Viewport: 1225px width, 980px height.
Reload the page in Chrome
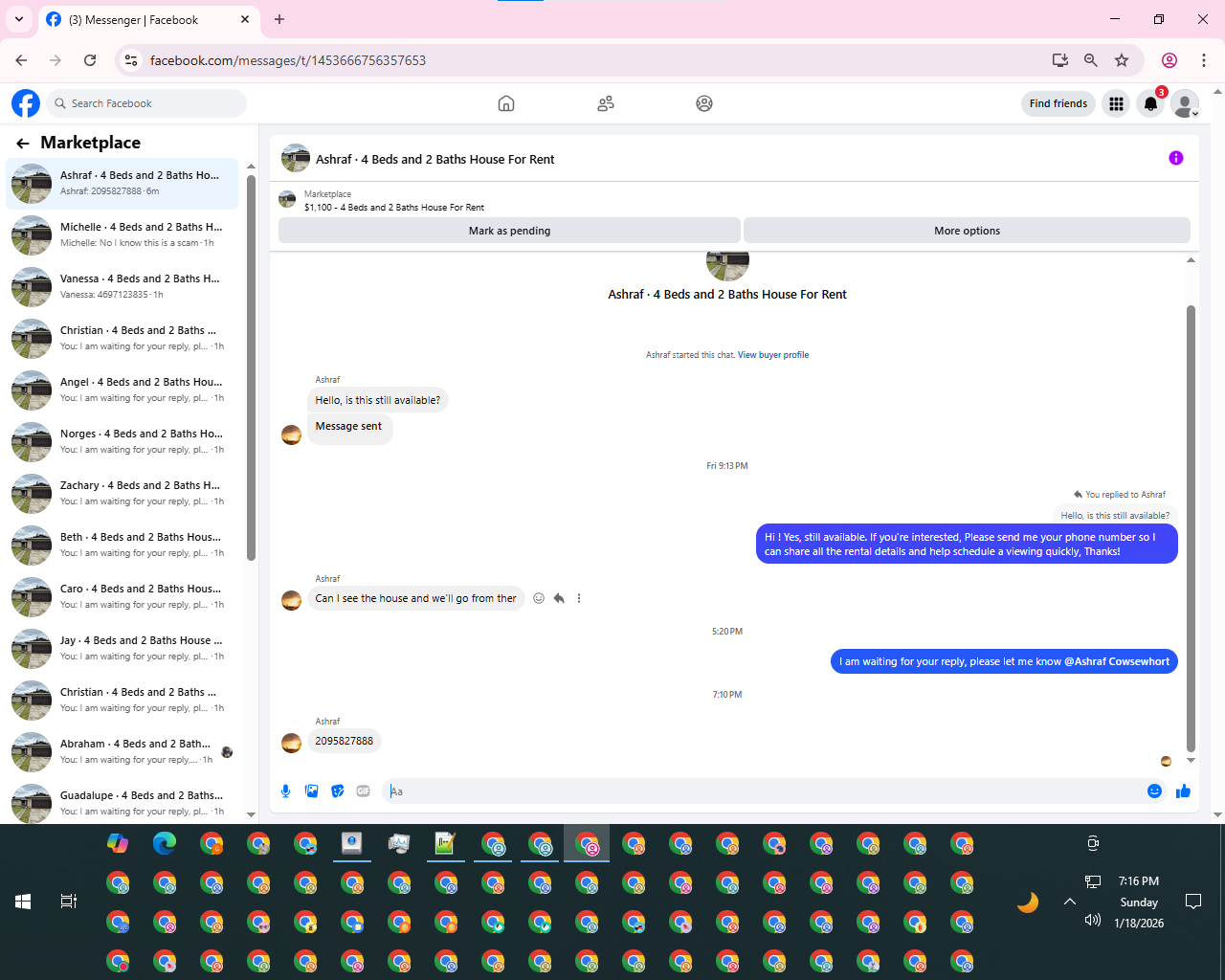pos(90,60)
